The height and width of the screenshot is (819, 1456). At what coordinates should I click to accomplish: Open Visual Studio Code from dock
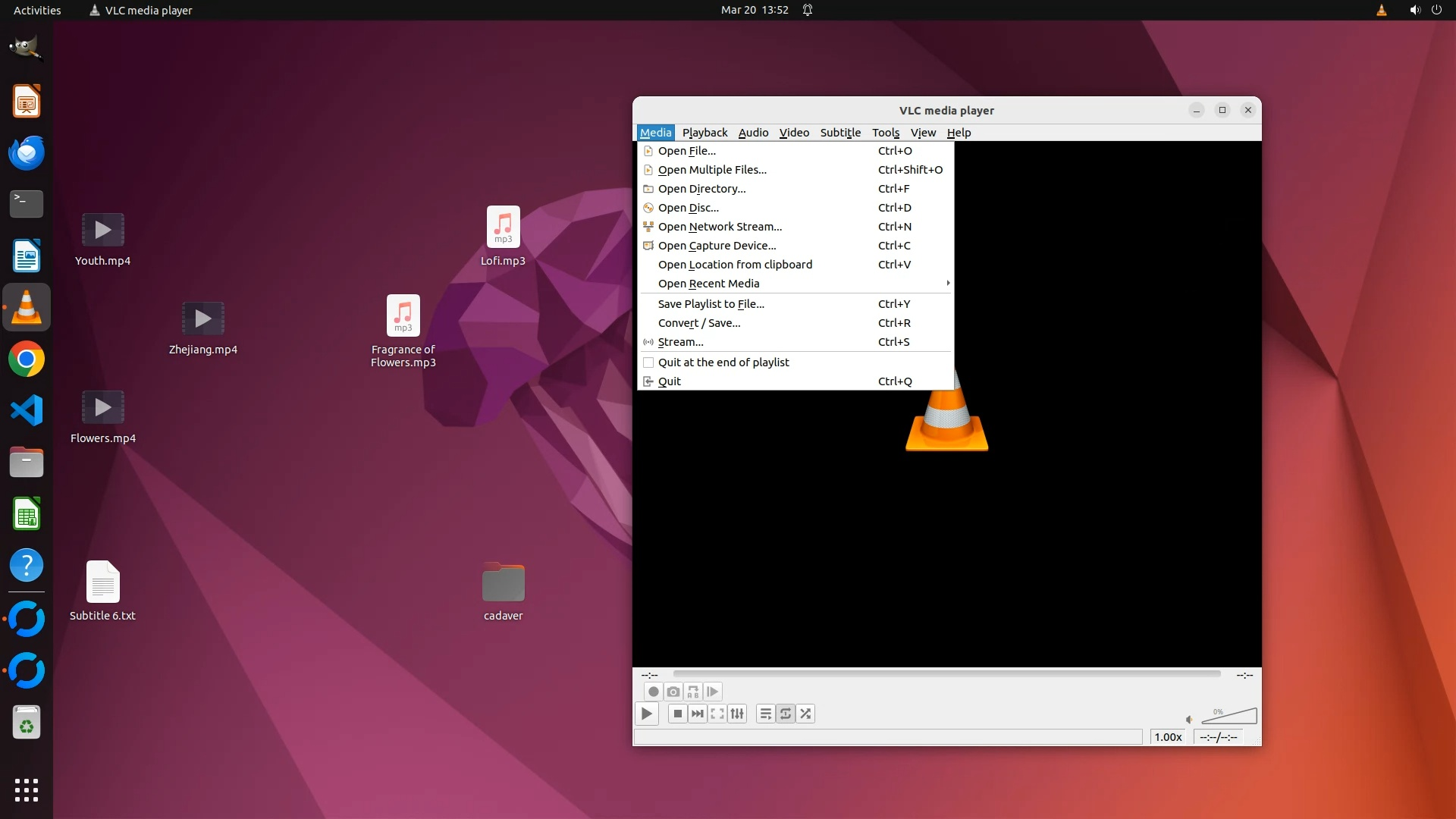(x=27, y=410)
